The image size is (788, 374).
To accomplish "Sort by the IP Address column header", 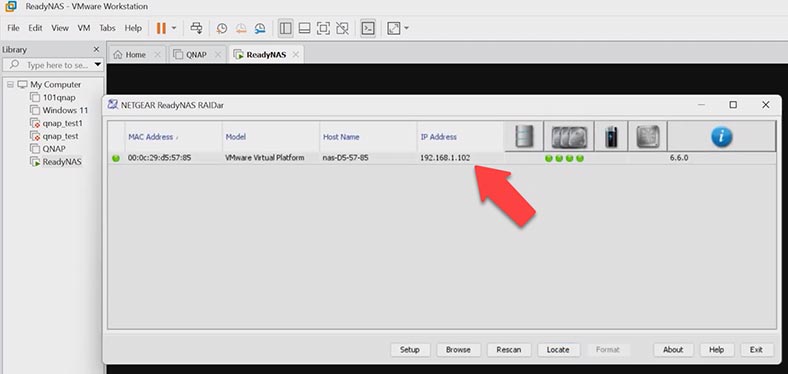I will click(460, 137).
